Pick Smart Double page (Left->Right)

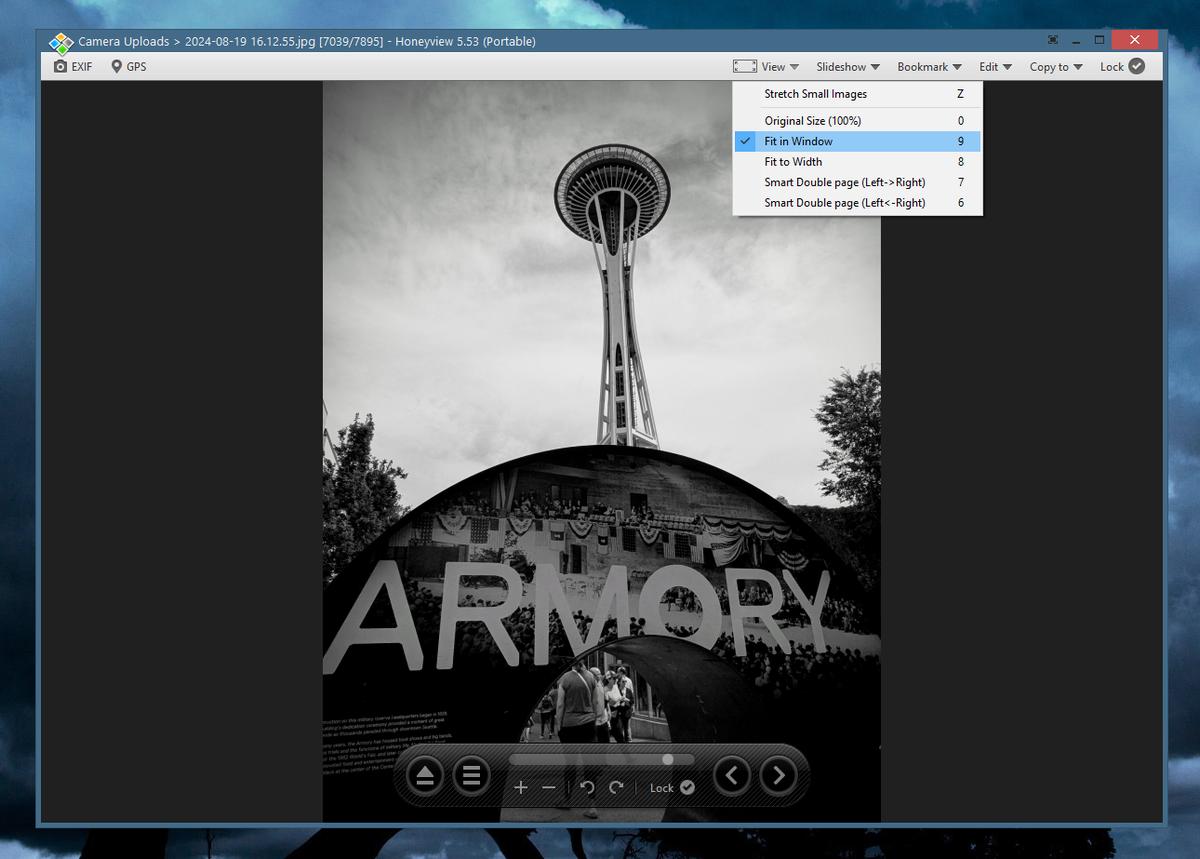point(858,183)
